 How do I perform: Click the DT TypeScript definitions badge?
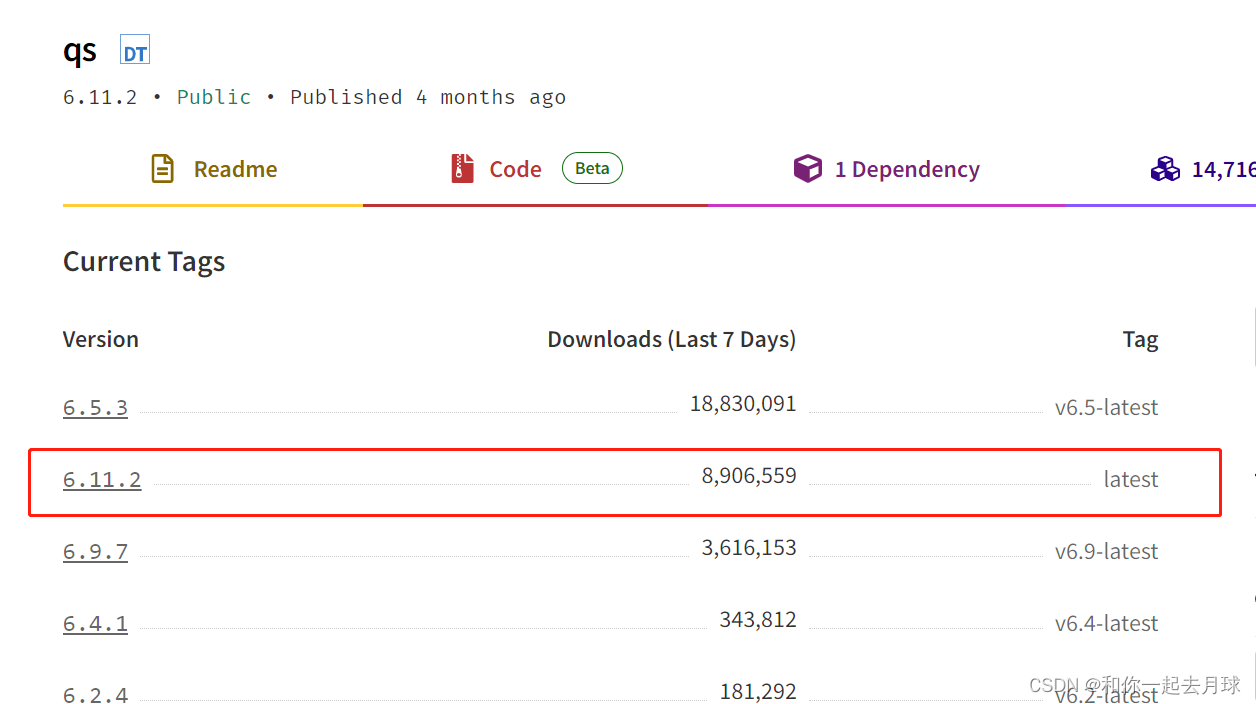[x=134, y=50]
